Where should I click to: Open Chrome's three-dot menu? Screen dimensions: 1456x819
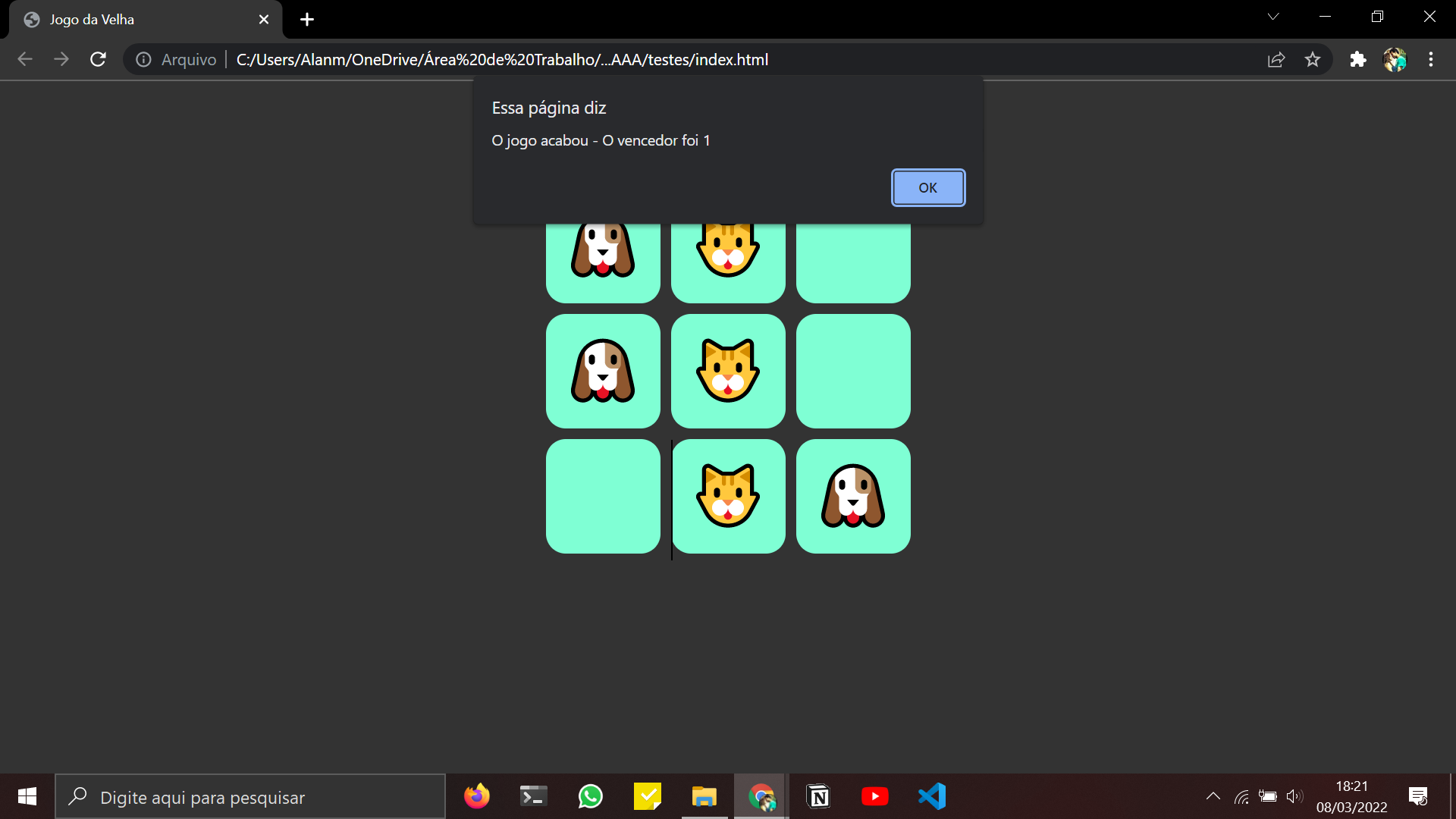(1432, 59)
